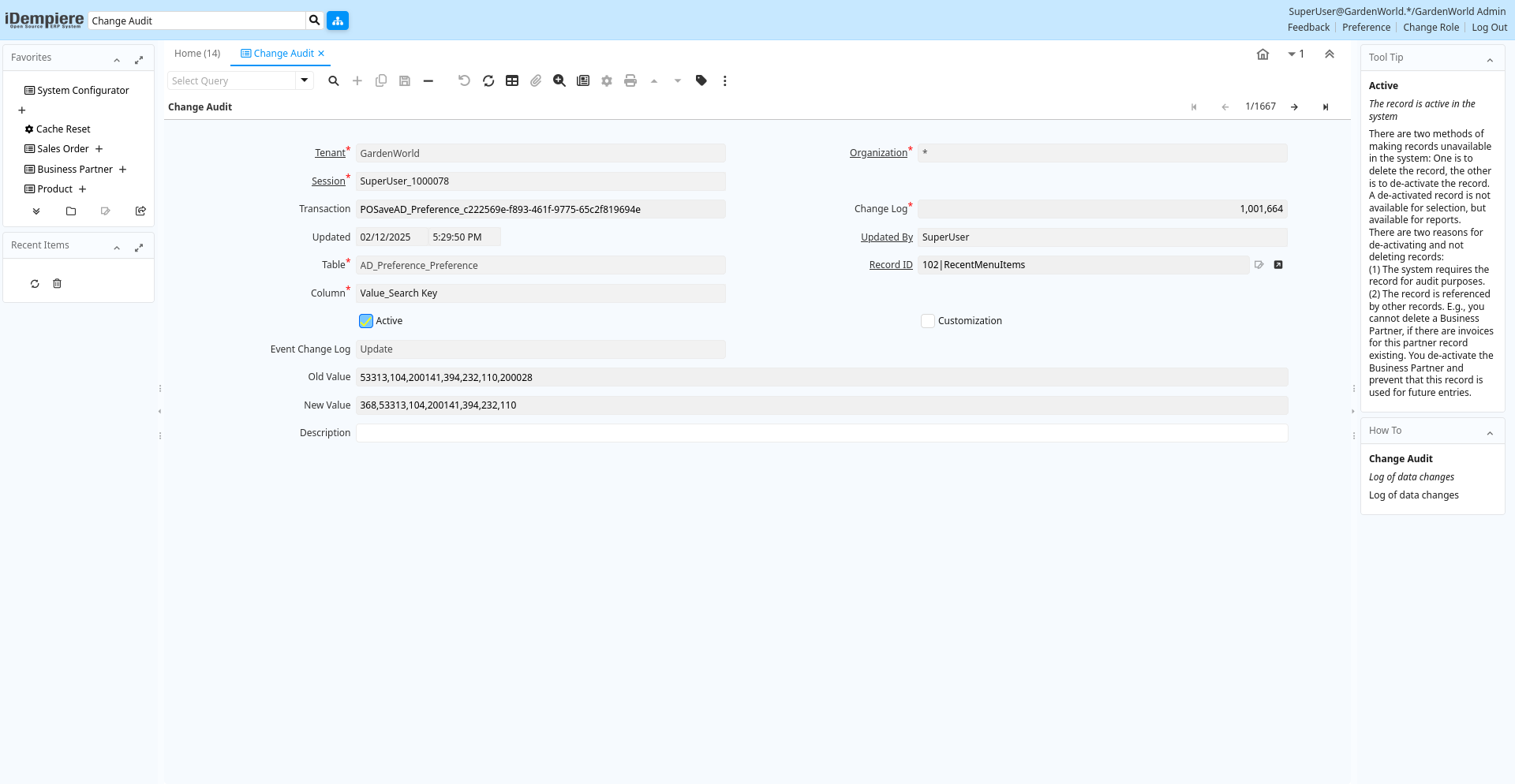Open Zoom Across from the toolbar
The image size is (1515, 784).
point(559,81)
